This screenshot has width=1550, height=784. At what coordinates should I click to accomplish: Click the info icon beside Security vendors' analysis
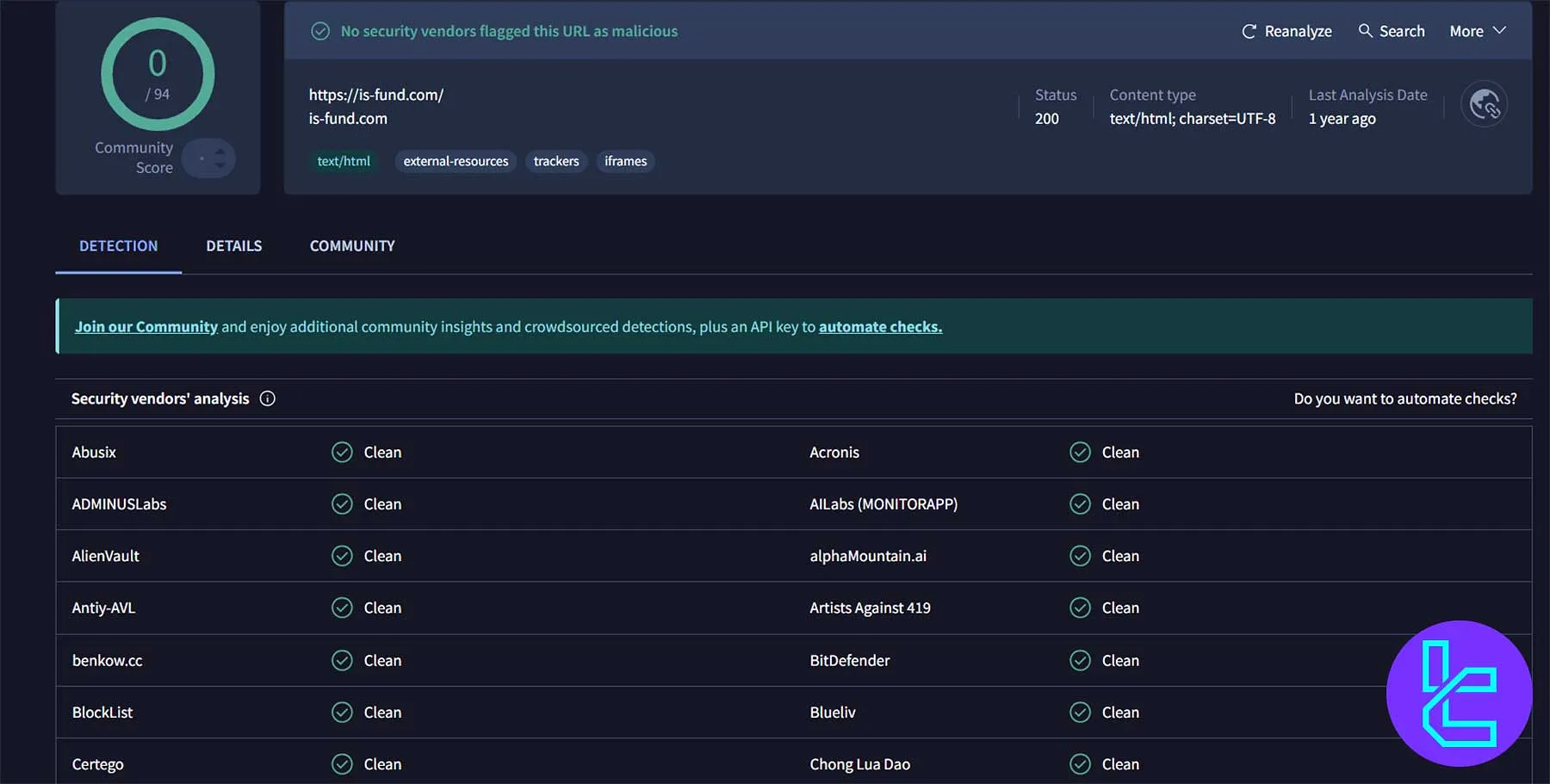(267, 398)
